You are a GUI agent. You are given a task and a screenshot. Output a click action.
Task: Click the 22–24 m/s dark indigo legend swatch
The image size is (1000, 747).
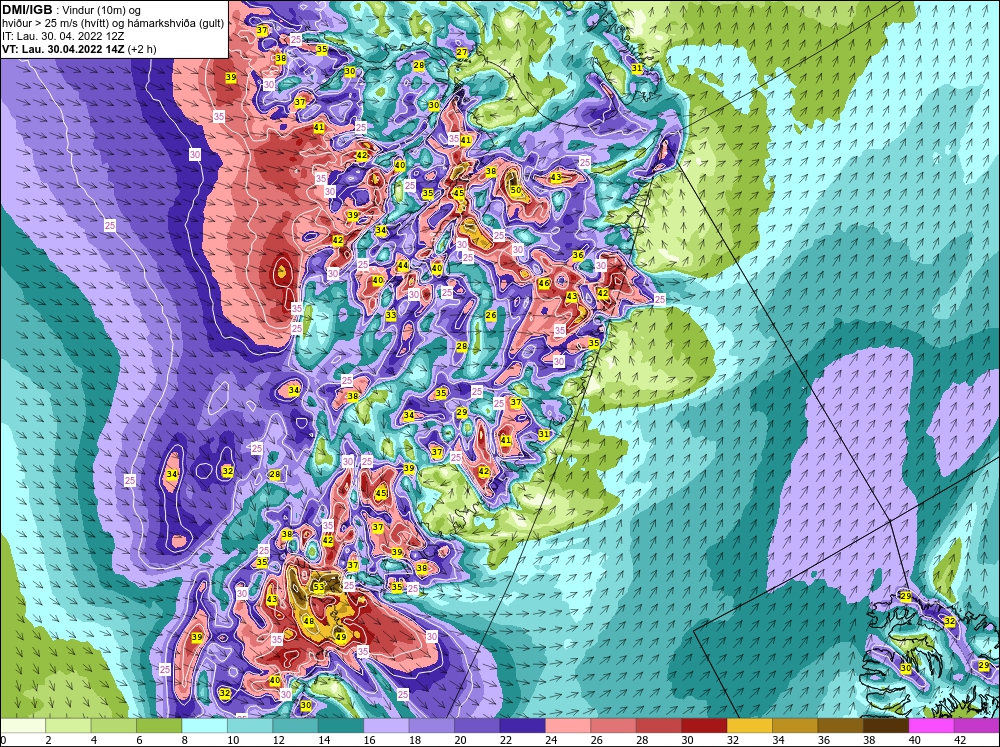click(x=522, y=726)
